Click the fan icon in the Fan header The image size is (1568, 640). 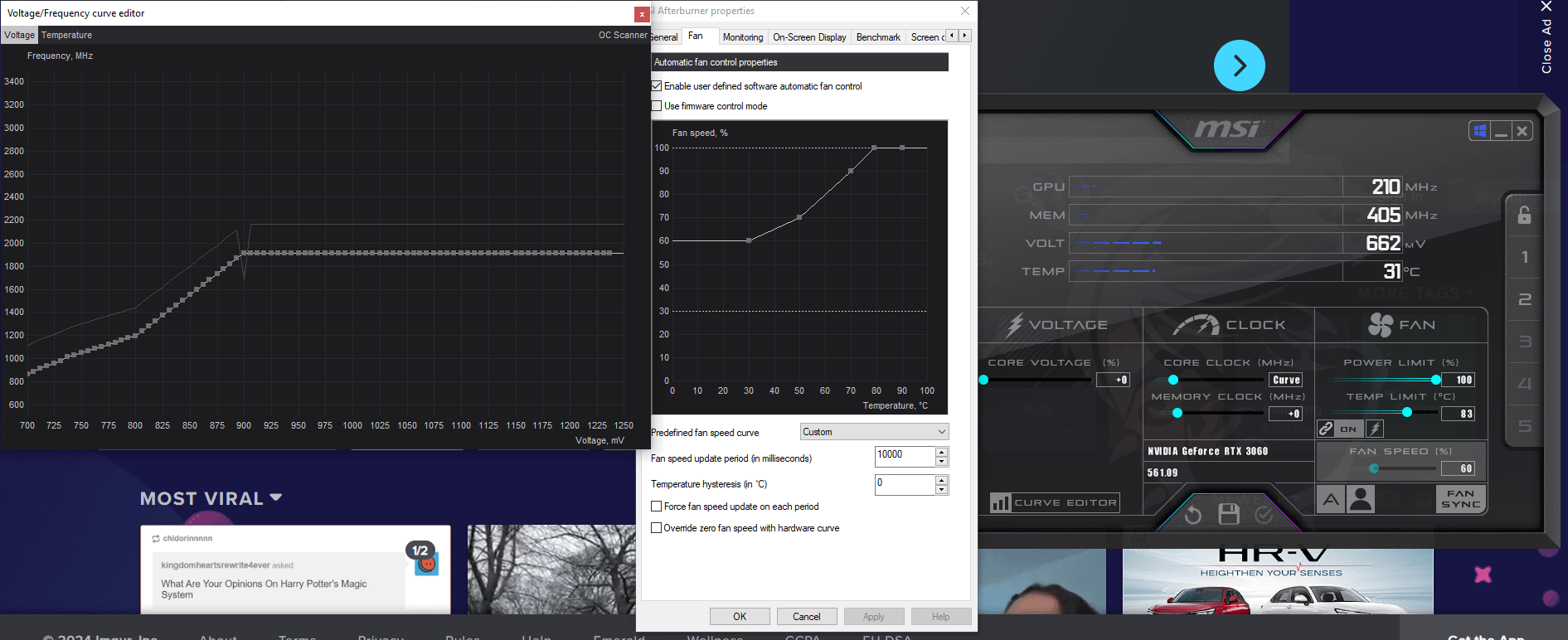tap(1381, 325)
